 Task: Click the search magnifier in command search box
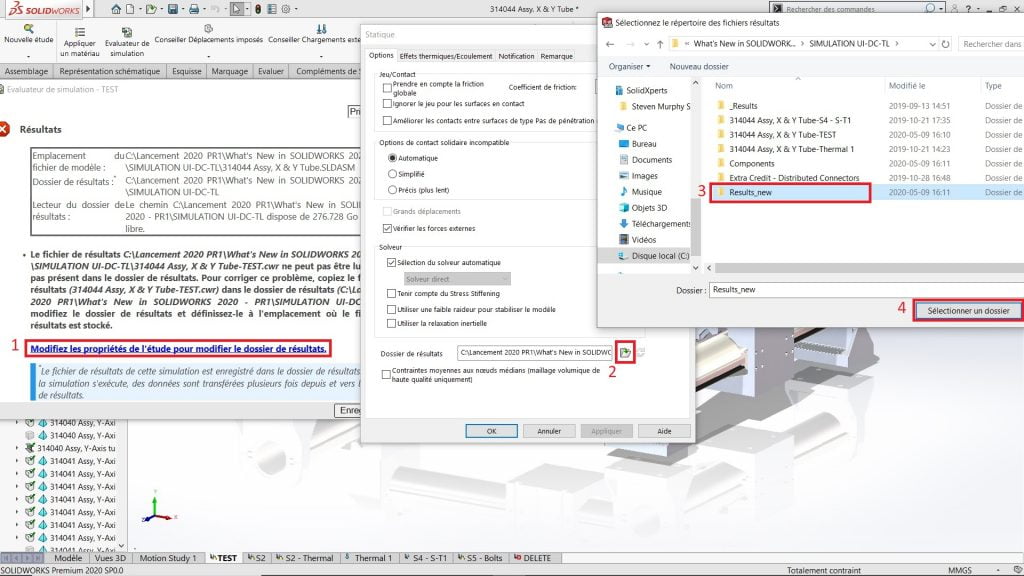(x=930, y=8)
